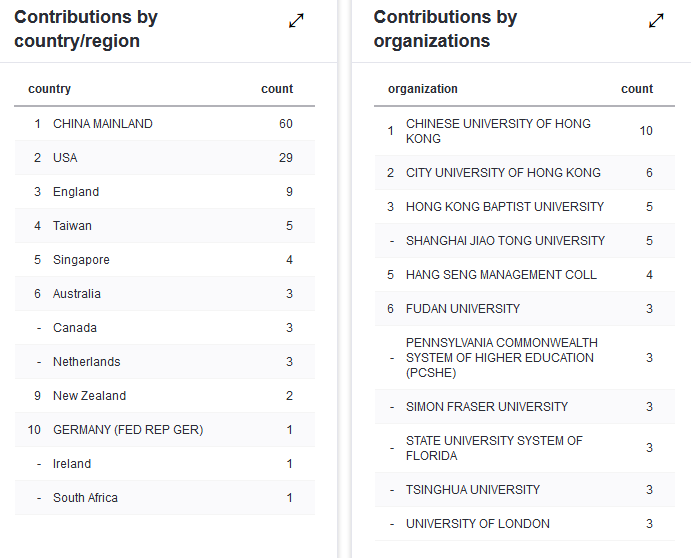Open the Tsinghua University entry
Screen dimensions: 691x558
tap(473, 490)
